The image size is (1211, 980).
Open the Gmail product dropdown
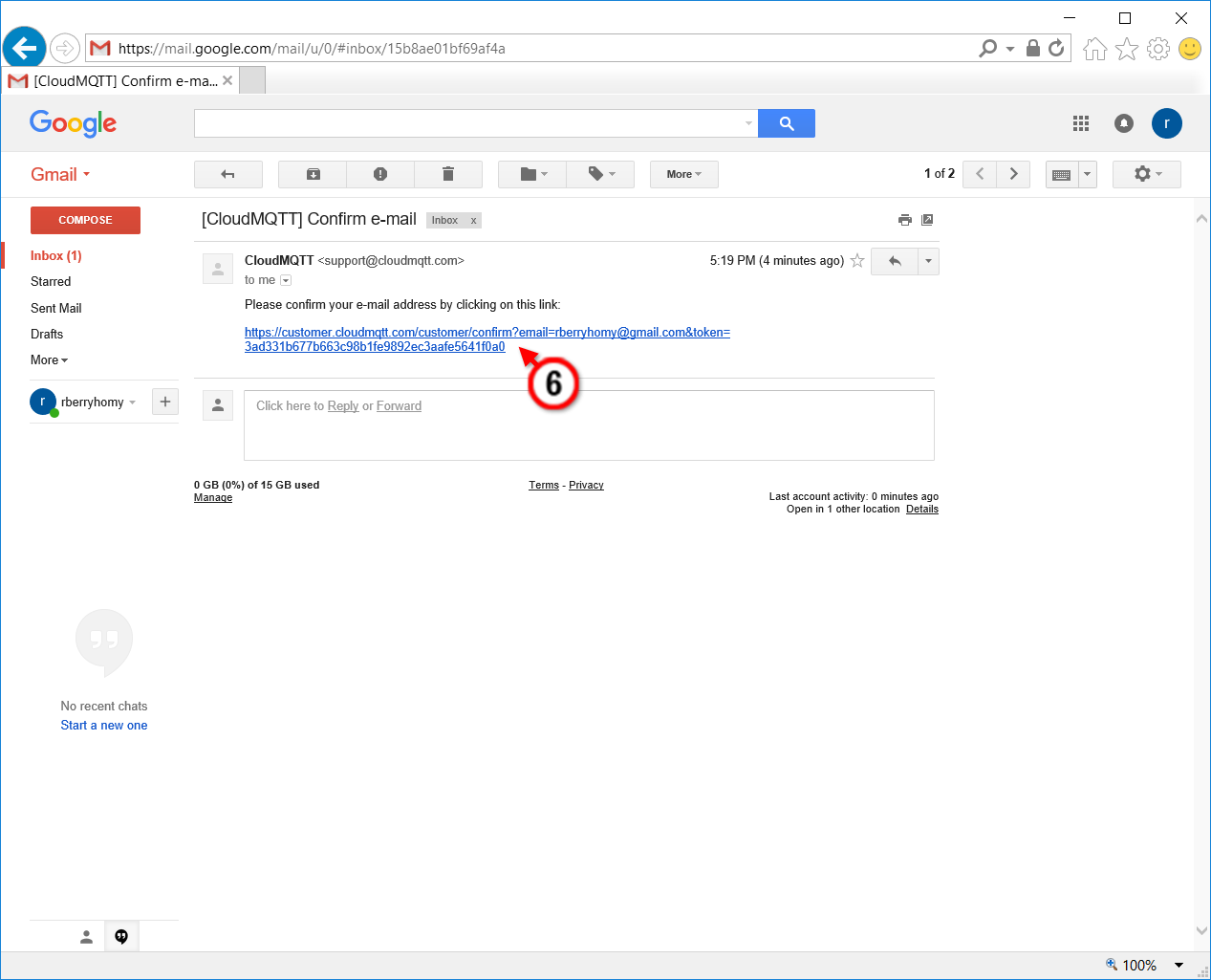pyautogui.click(x=60, y=174)
